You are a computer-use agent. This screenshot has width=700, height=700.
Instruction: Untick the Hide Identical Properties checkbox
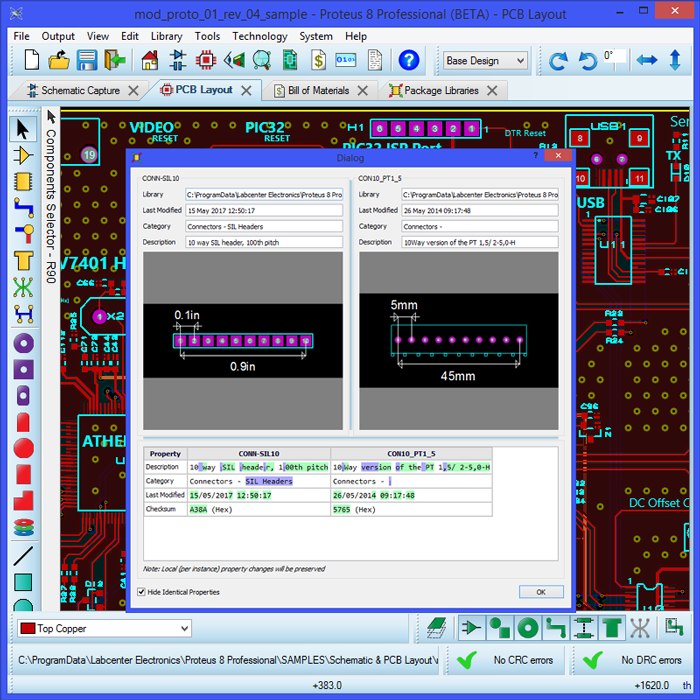[x=141, y=592]
